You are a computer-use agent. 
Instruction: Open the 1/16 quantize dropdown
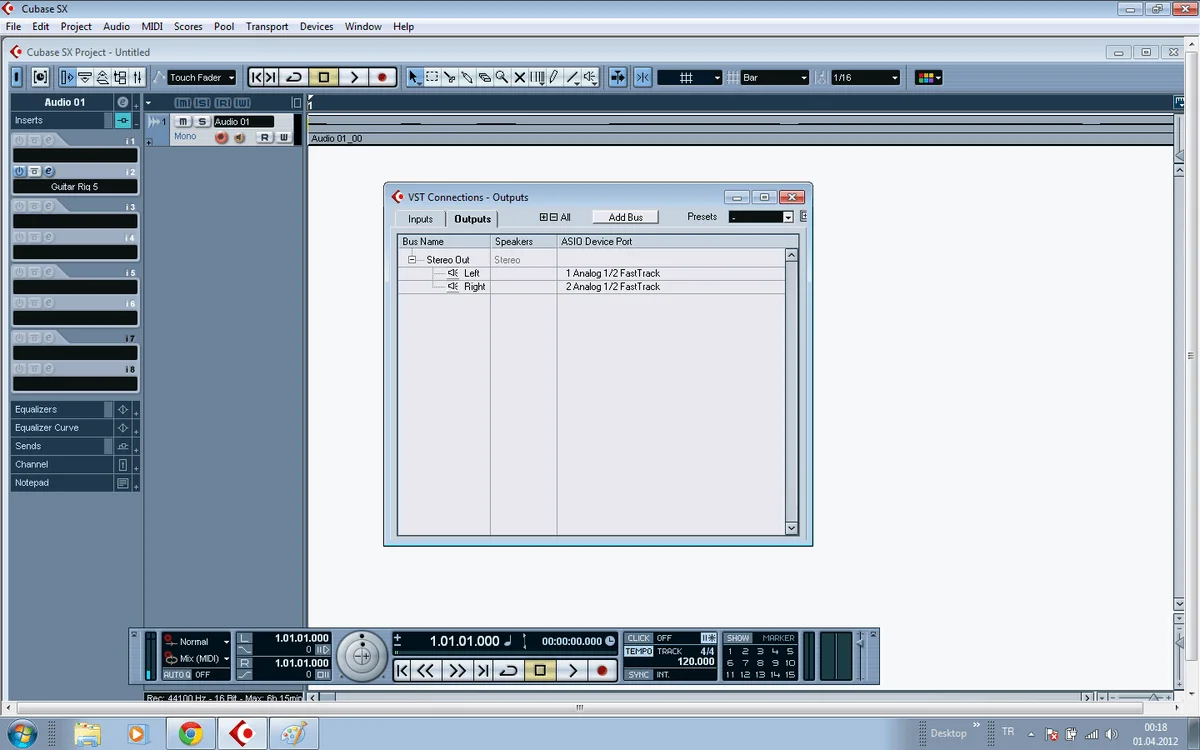[x=865, y=77]
